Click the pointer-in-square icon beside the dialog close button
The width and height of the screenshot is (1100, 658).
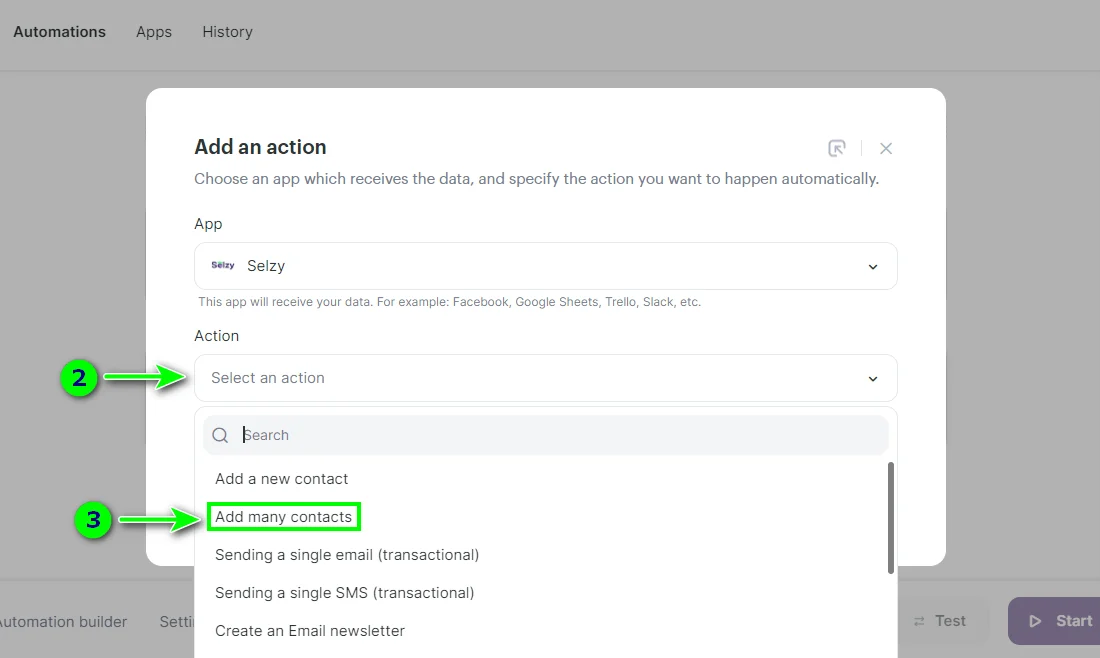837,147
